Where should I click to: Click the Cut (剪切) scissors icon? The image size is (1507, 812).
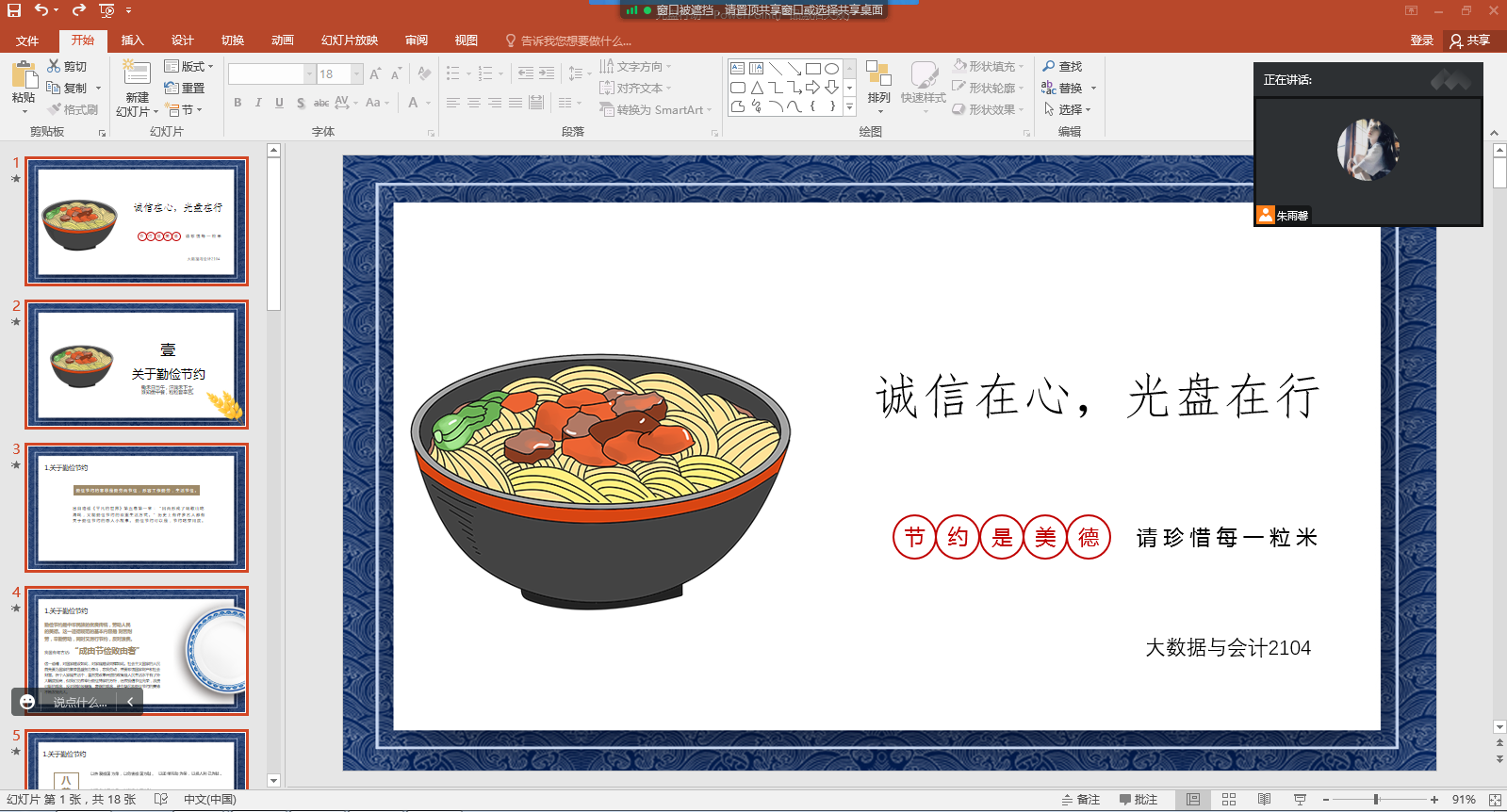pyautogui.click(x=55, y=66)
